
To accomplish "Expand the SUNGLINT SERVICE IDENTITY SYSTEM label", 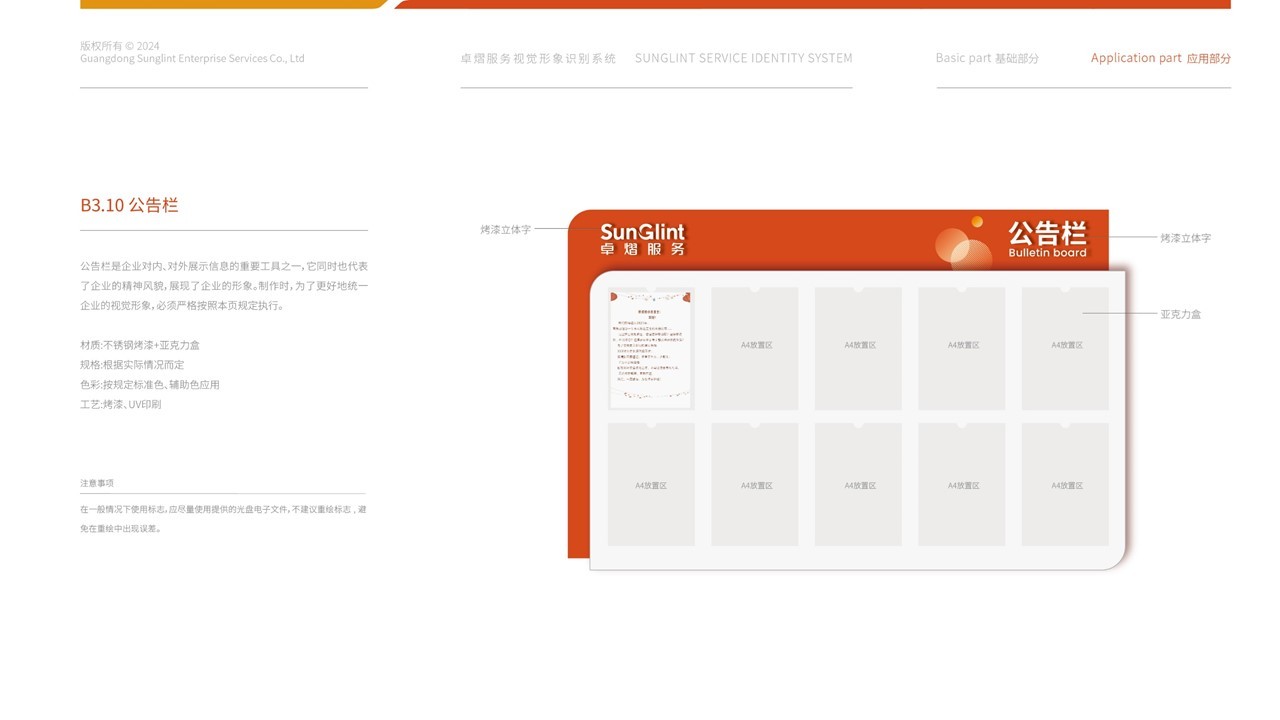I will 744,58.
